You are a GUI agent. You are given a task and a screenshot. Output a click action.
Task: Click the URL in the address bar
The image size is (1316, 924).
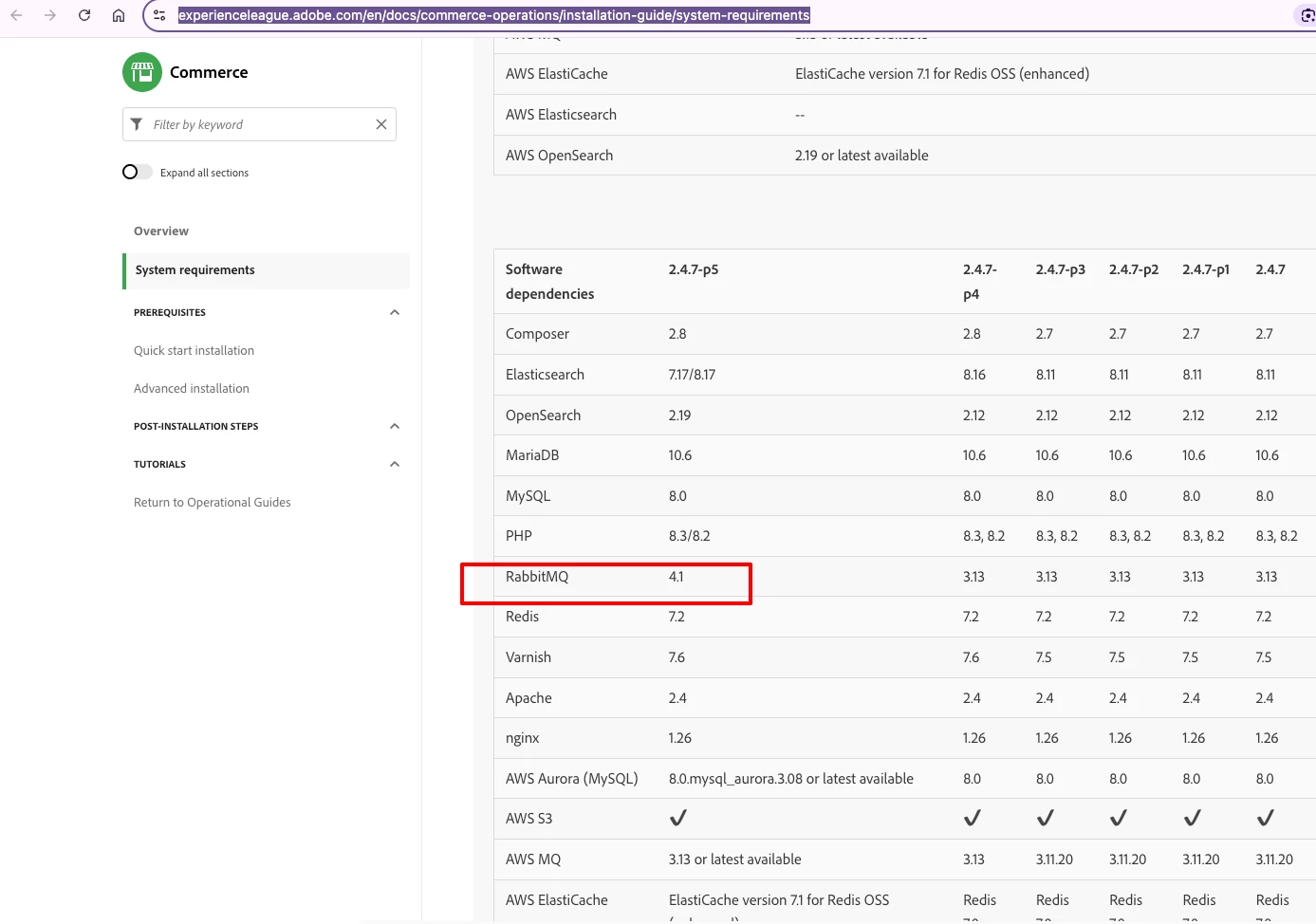pos(493,15)
